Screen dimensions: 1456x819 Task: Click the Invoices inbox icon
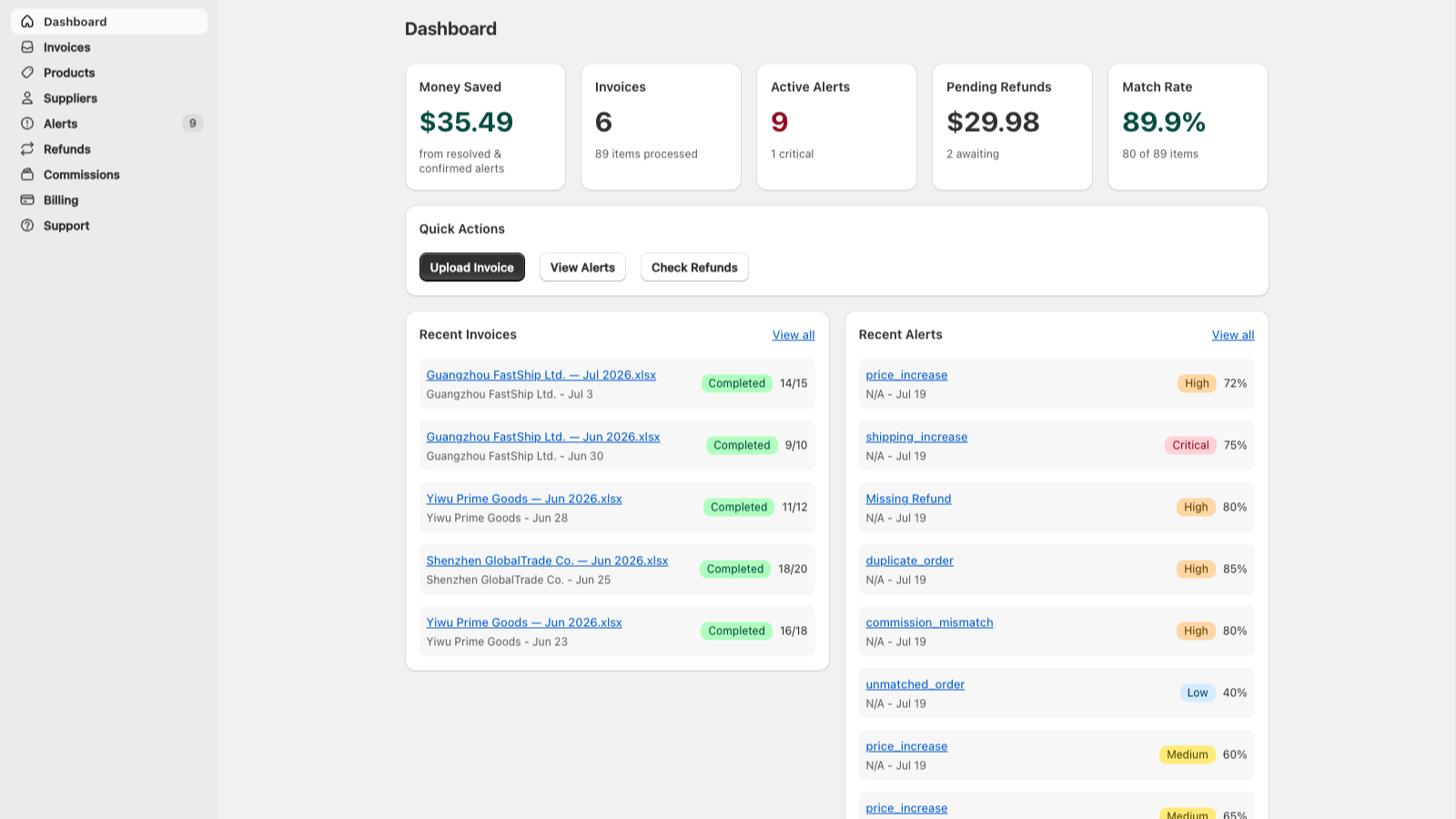point(27,47)
